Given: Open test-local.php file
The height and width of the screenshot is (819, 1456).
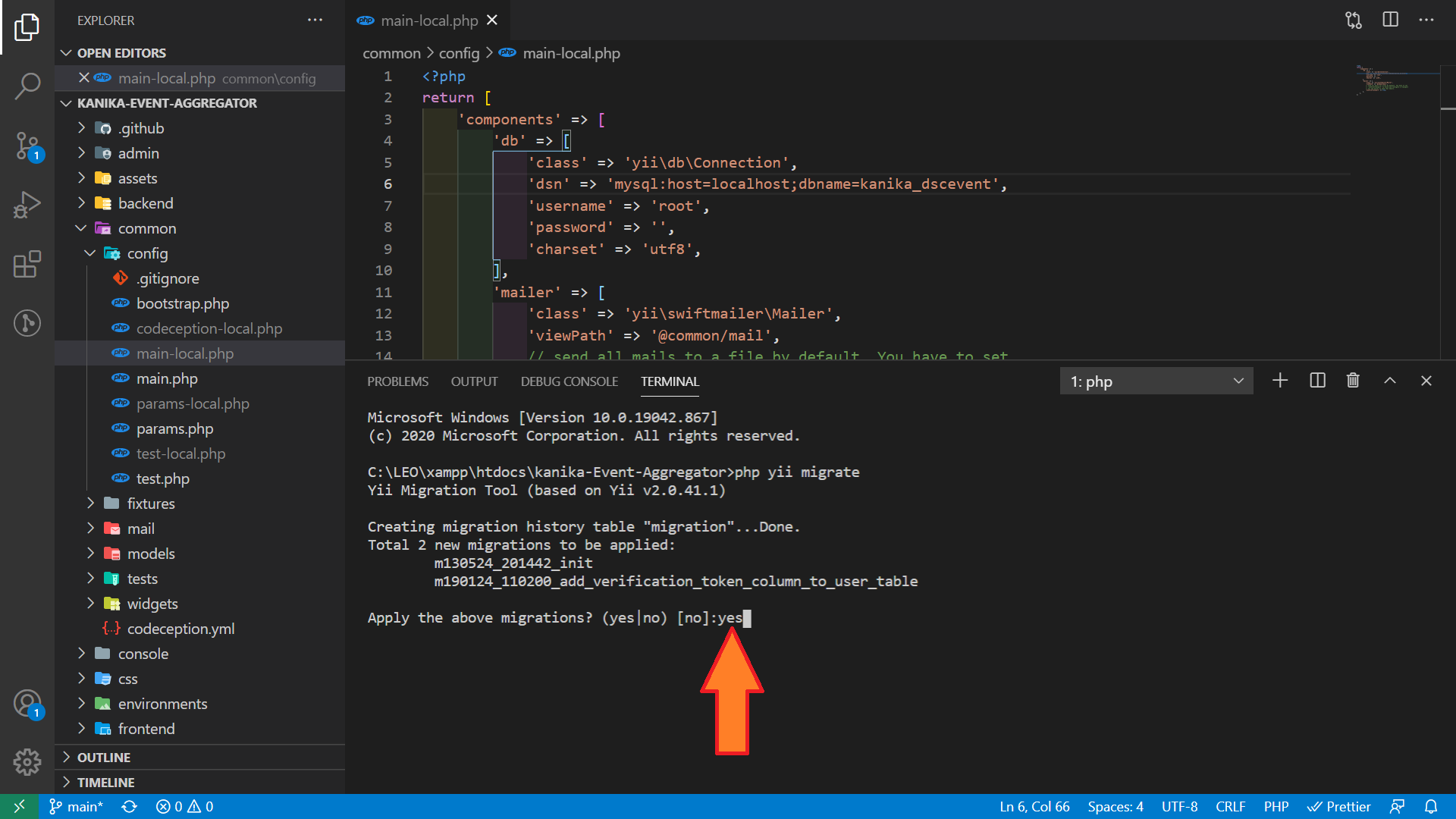Looking at the screenshot, I should pos(201,453).
